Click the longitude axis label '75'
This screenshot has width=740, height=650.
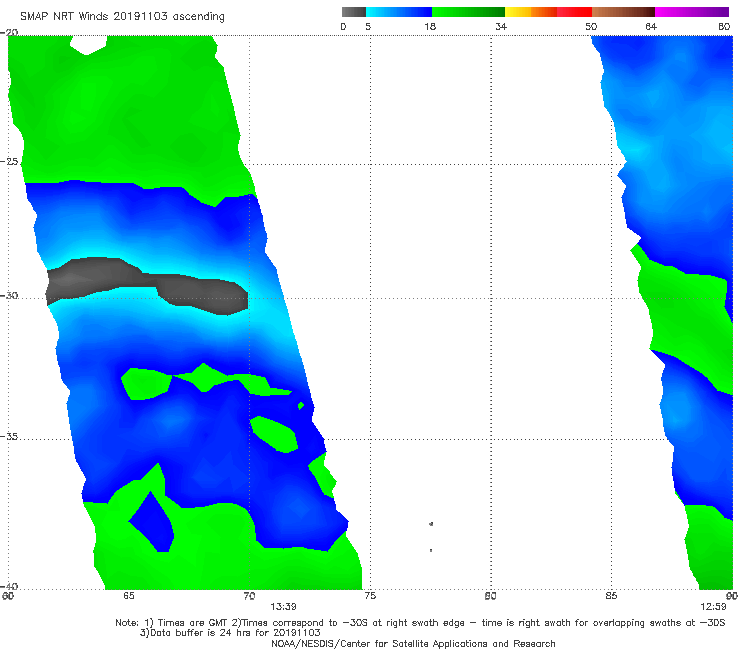370,596
